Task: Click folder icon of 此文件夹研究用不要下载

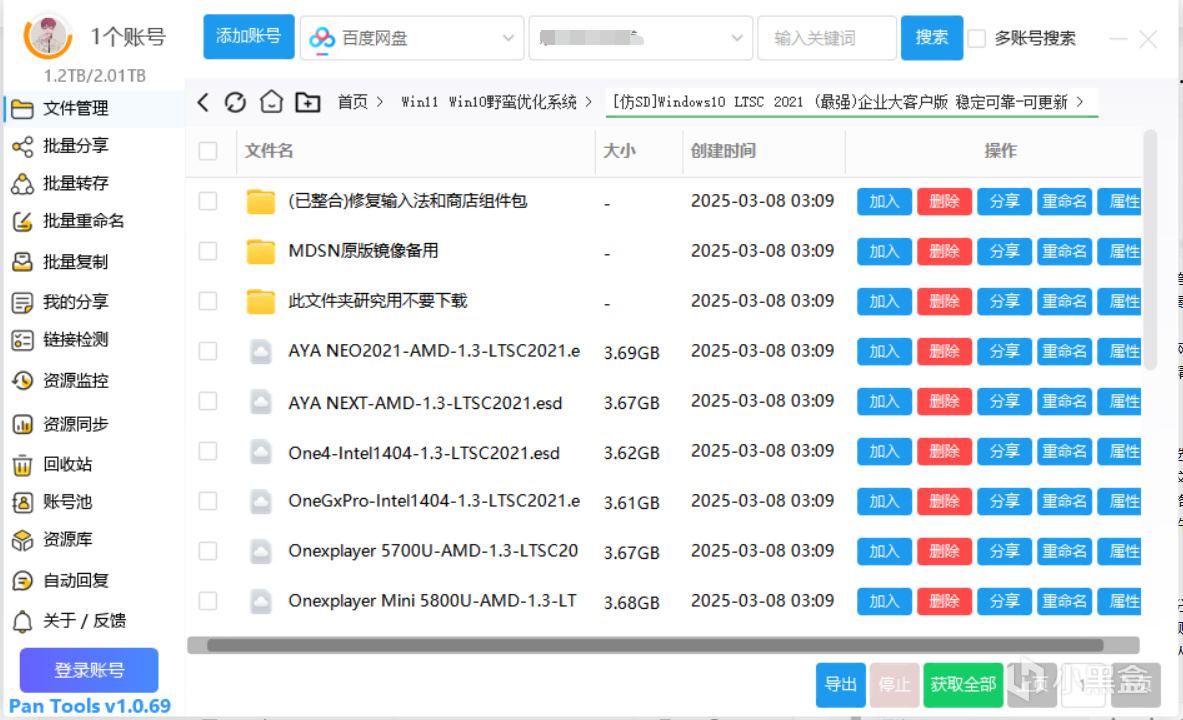Action: tap(260, 301)
